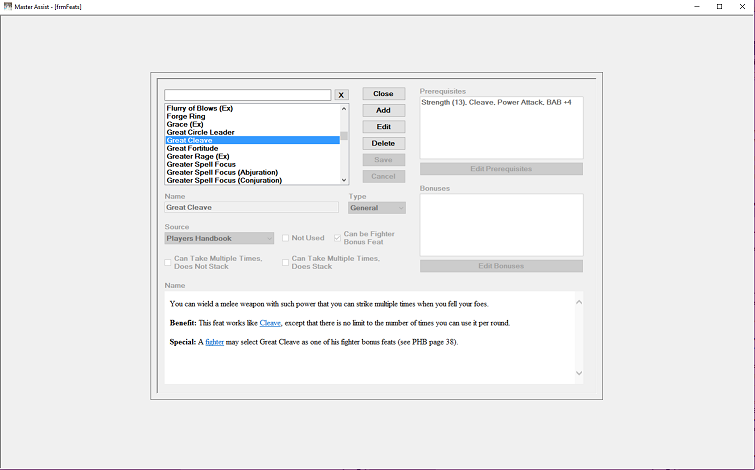Click Edit Bonuses button

point(501,266)
